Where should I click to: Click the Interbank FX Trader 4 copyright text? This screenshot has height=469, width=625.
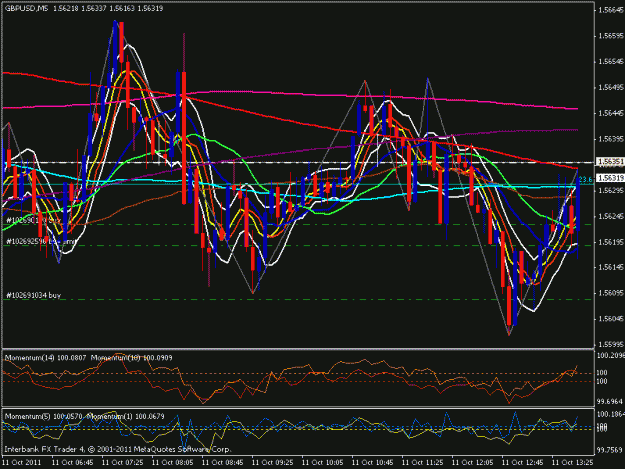pos(118,449)
